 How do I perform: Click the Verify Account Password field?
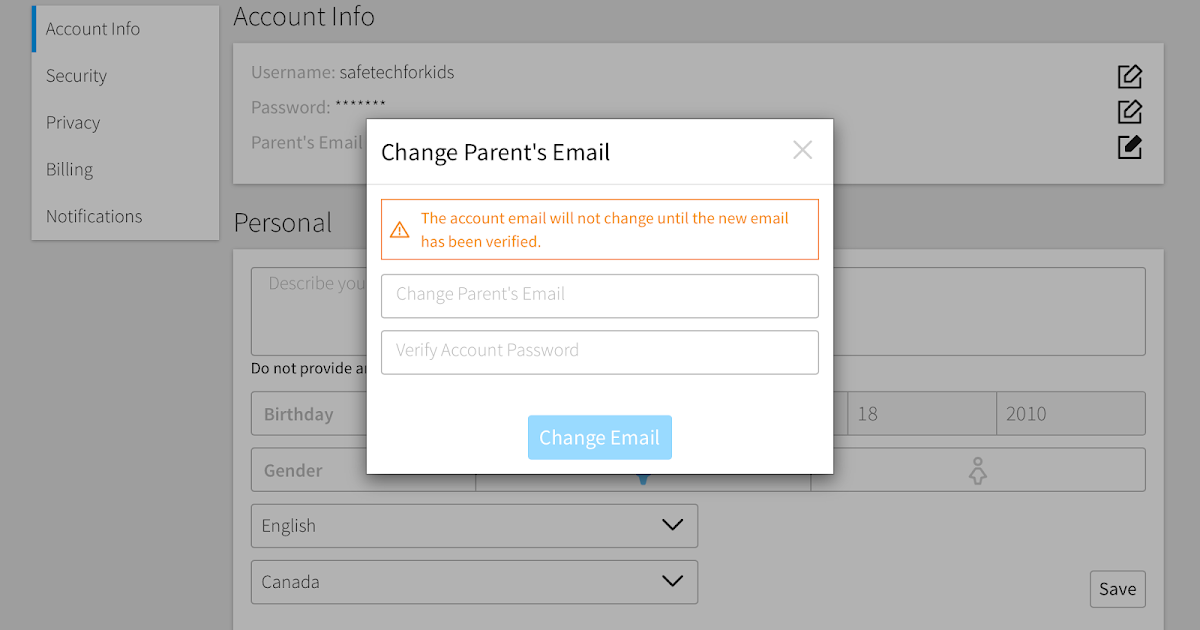(600, 351)
